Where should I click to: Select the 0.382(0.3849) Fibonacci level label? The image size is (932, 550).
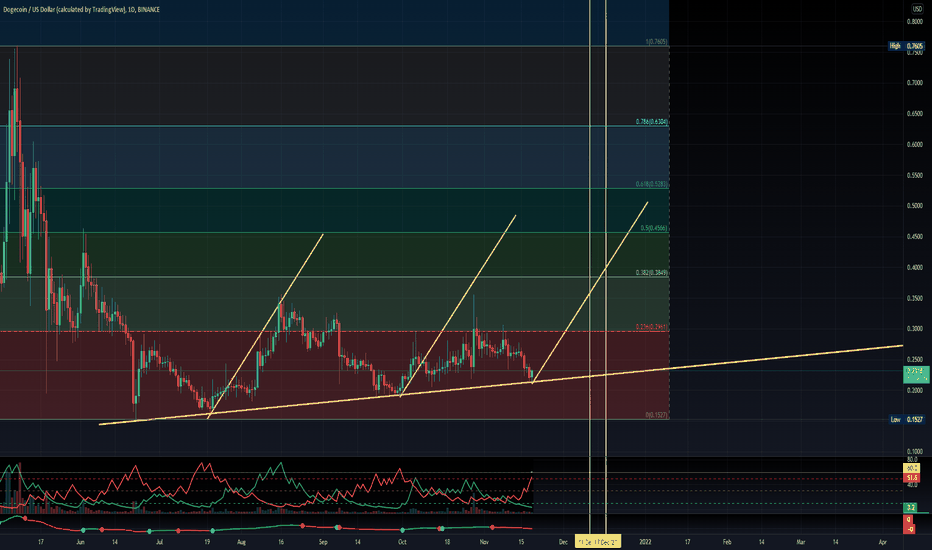point(651,273)
